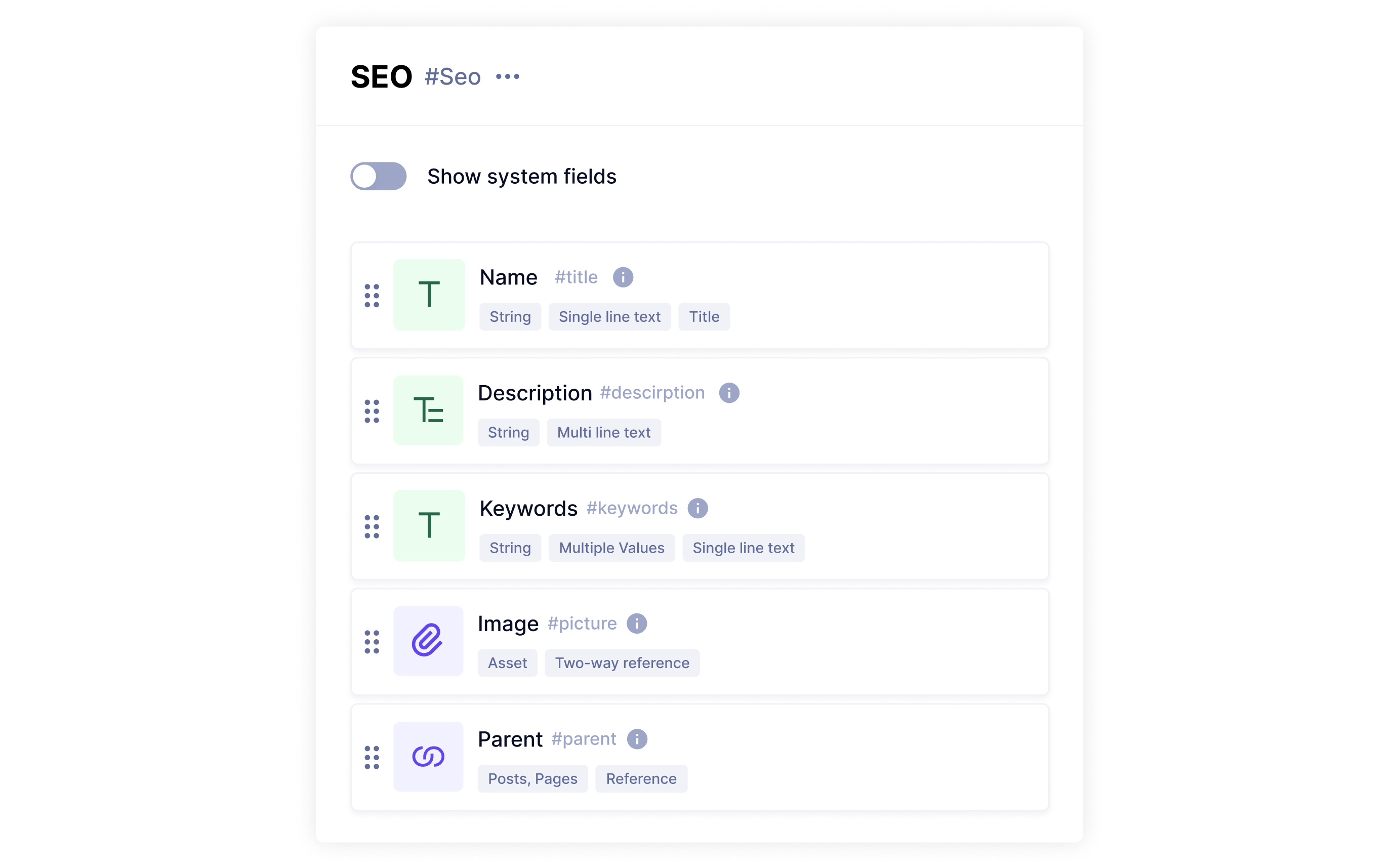Click the Posts, Pages tag under Parent

pos(532,779)
